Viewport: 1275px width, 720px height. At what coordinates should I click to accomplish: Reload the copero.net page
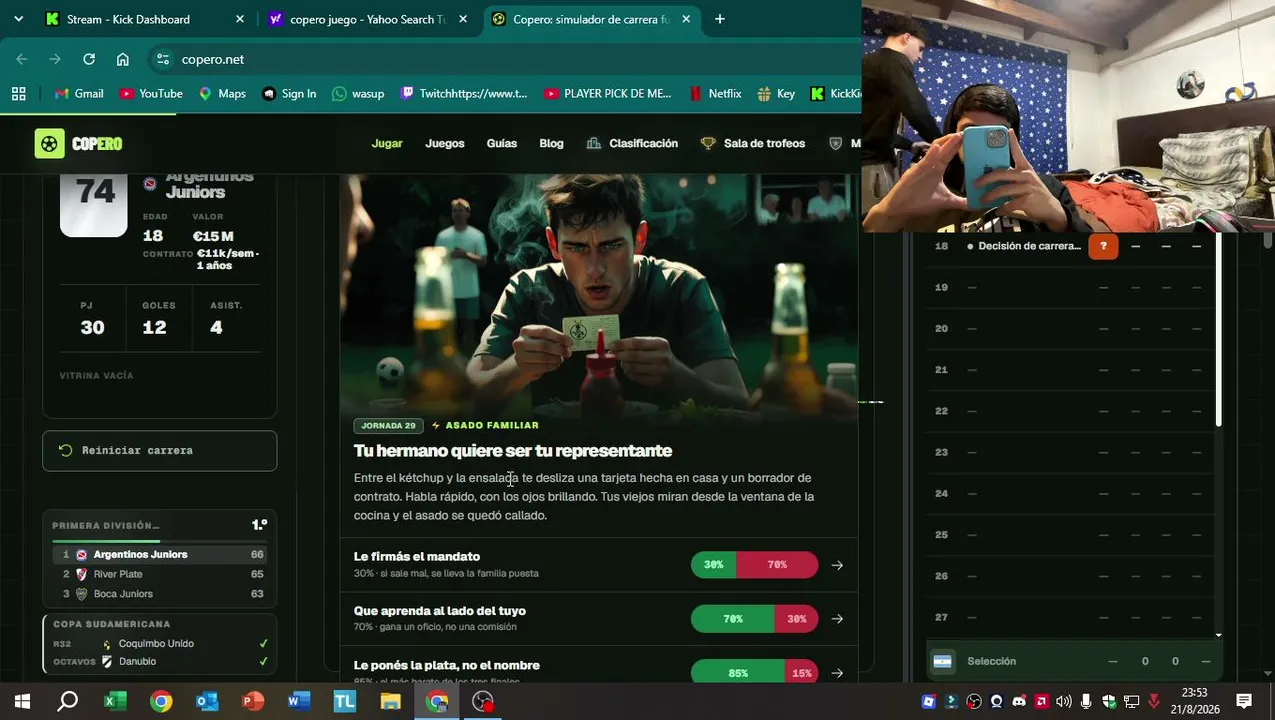(x=89, y=59)
